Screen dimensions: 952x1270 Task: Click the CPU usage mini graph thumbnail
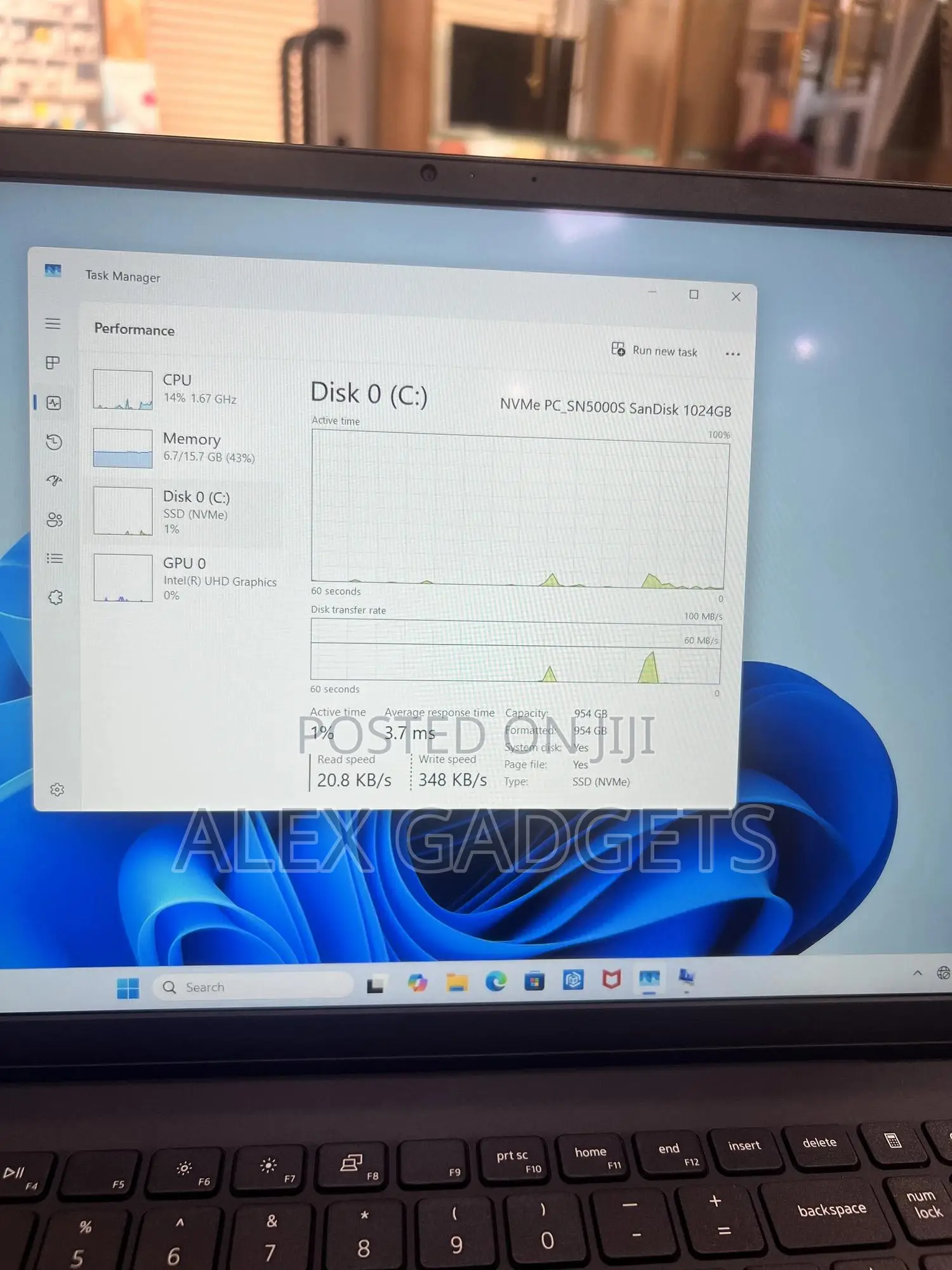(x=122, y=390)
